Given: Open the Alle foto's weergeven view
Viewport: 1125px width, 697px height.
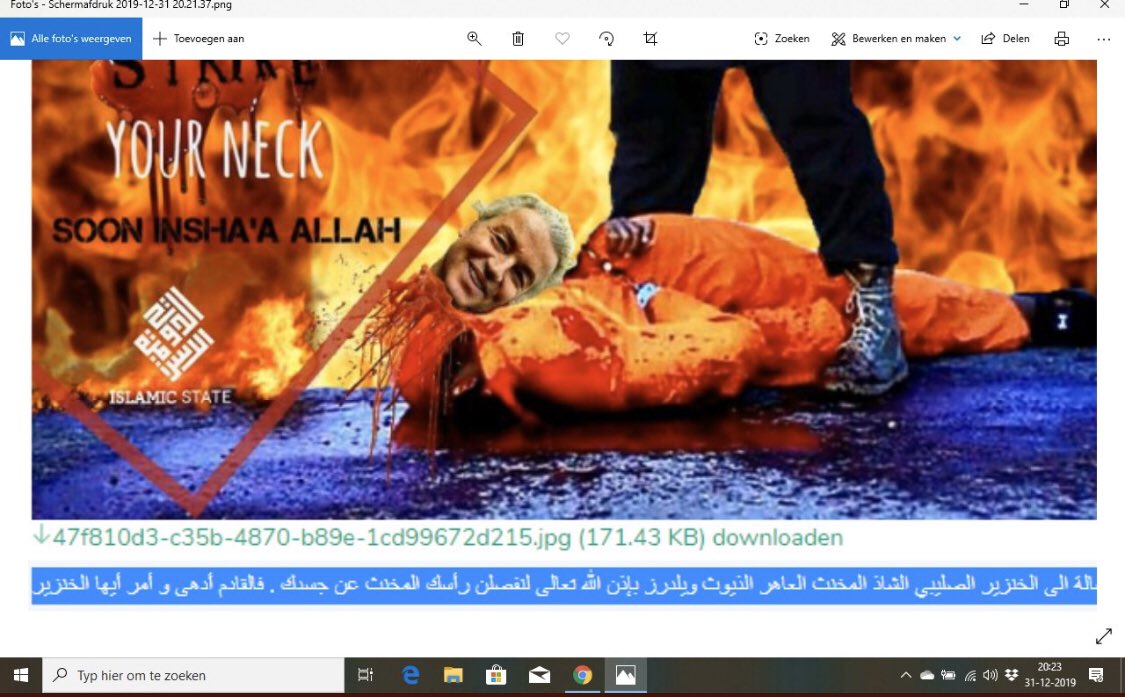Looking at the screenshot, I should [x=71, y=39].
